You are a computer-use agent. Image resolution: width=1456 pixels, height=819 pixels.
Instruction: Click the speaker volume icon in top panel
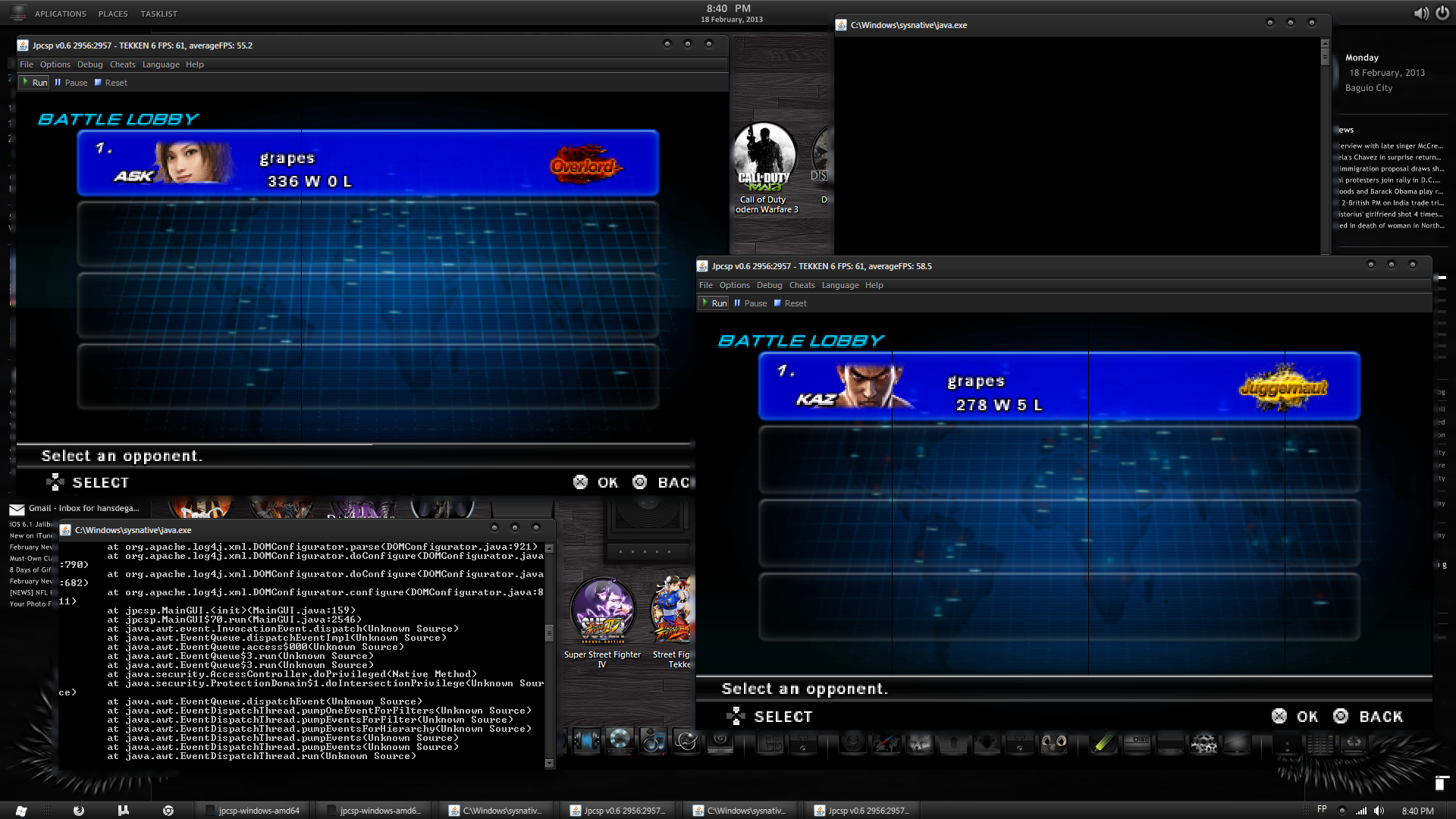click(x=1420, y=13)
